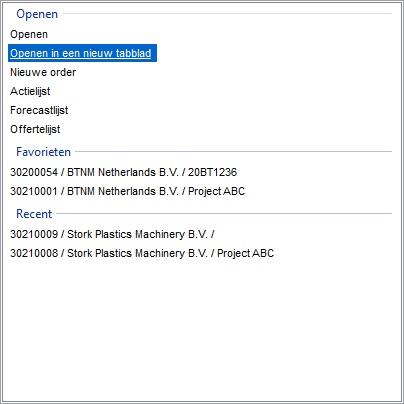Image resolution: width=404 pixels, height=404 pixels.
Task: Select Openen in een nieuw tabblad
Action: tap(81, 53)
